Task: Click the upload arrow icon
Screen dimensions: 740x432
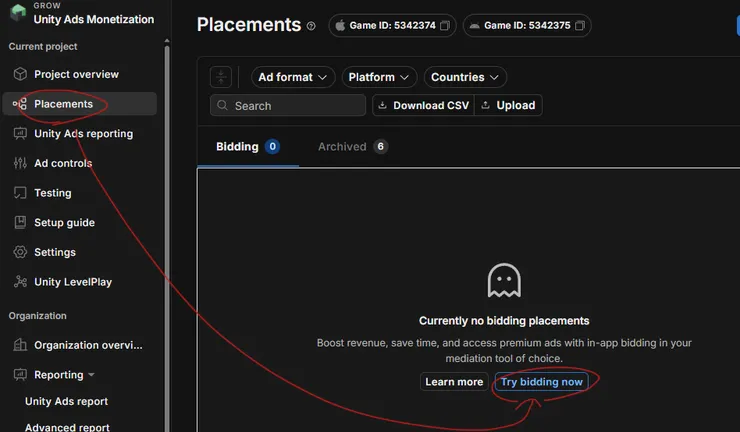Action: coord(485,105)
